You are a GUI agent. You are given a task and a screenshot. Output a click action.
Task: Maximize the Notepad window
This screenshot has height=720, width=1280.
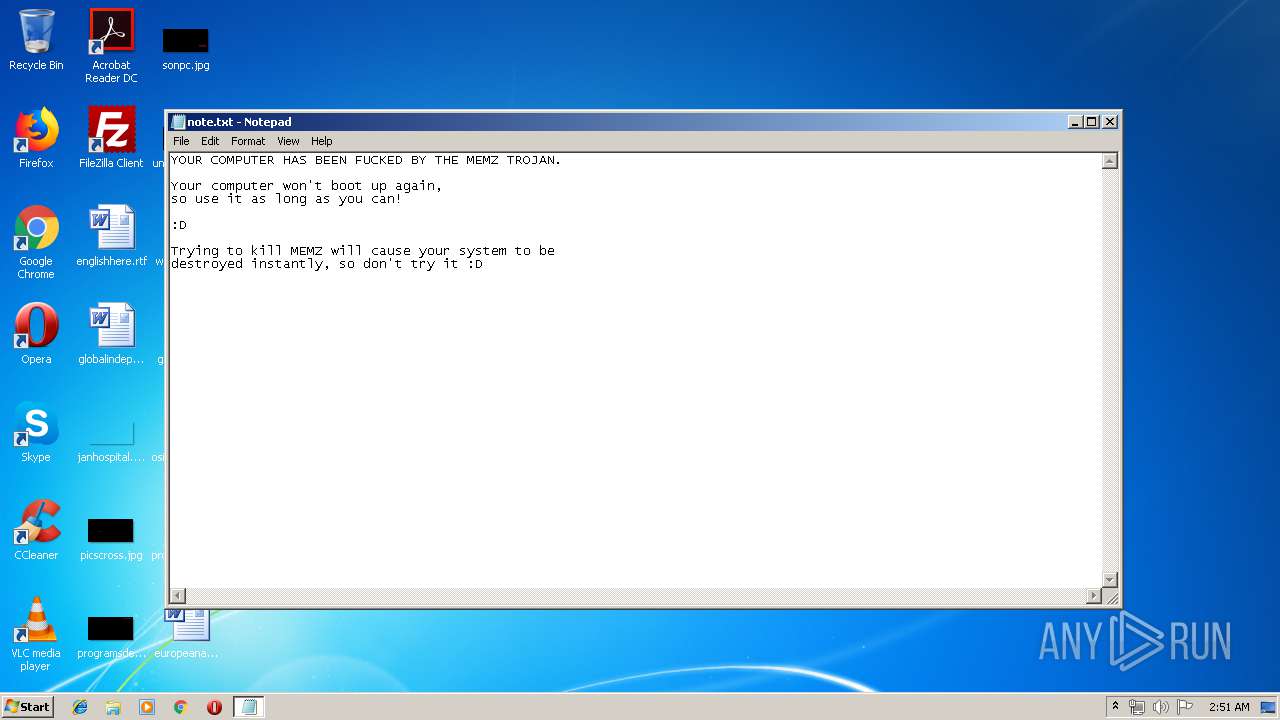[1092, 122]
